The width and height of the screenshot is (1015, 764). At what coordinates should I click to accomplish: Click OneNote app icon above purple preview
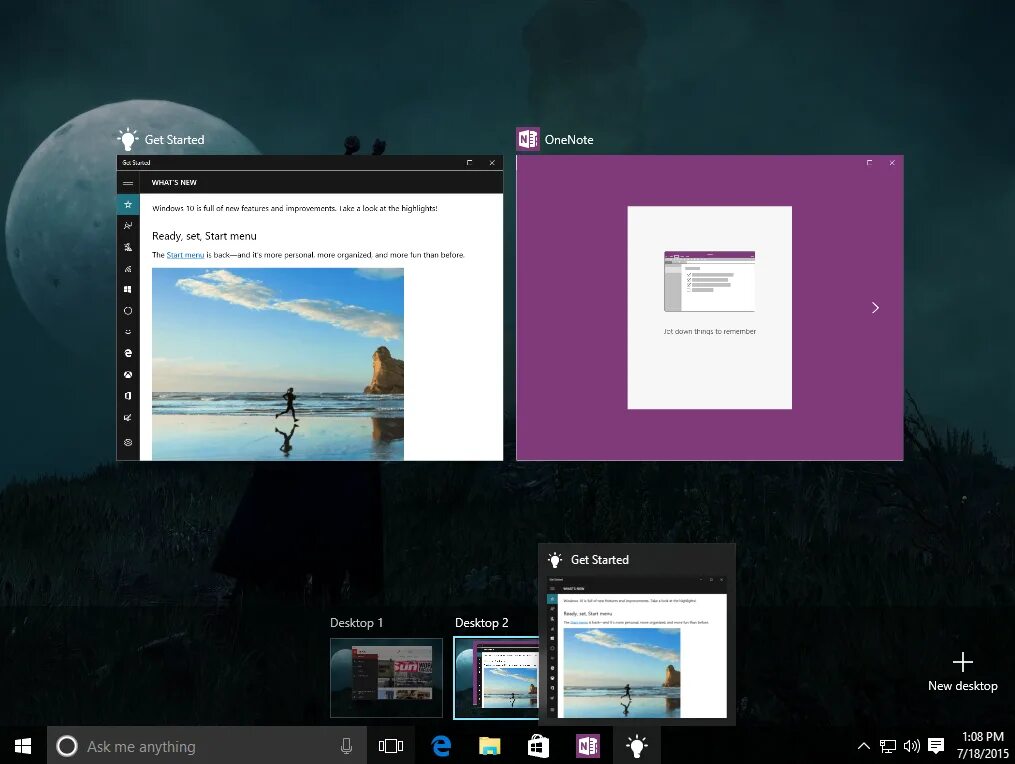pyautogui.click(x=528, y=139)
